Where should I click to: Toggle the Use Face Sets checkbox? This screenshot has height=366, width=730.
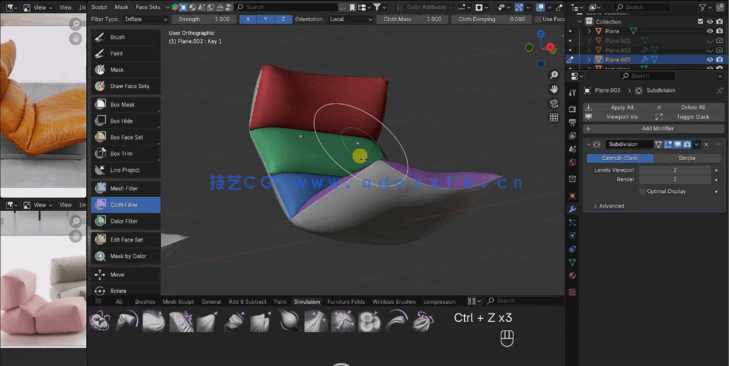click(x=538, y=19)
